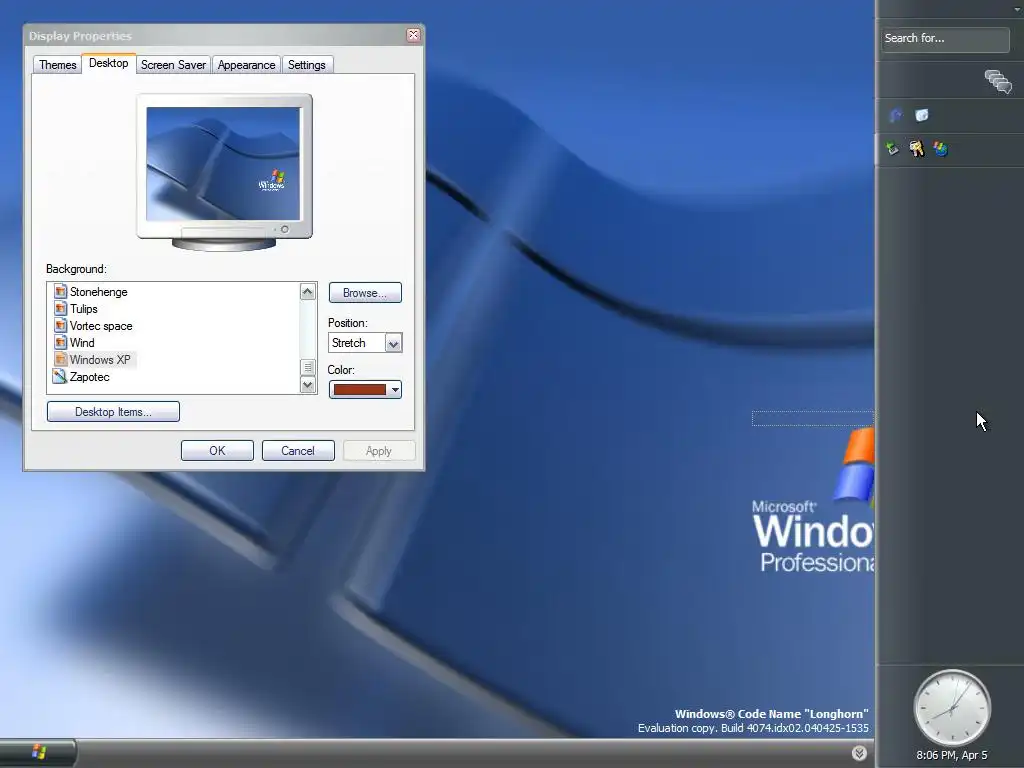Image resolution: width=1024 pixels, height=768 pixels.
Task: Click the Zapotec paint file icon
Action: click(x=60, y=376)
